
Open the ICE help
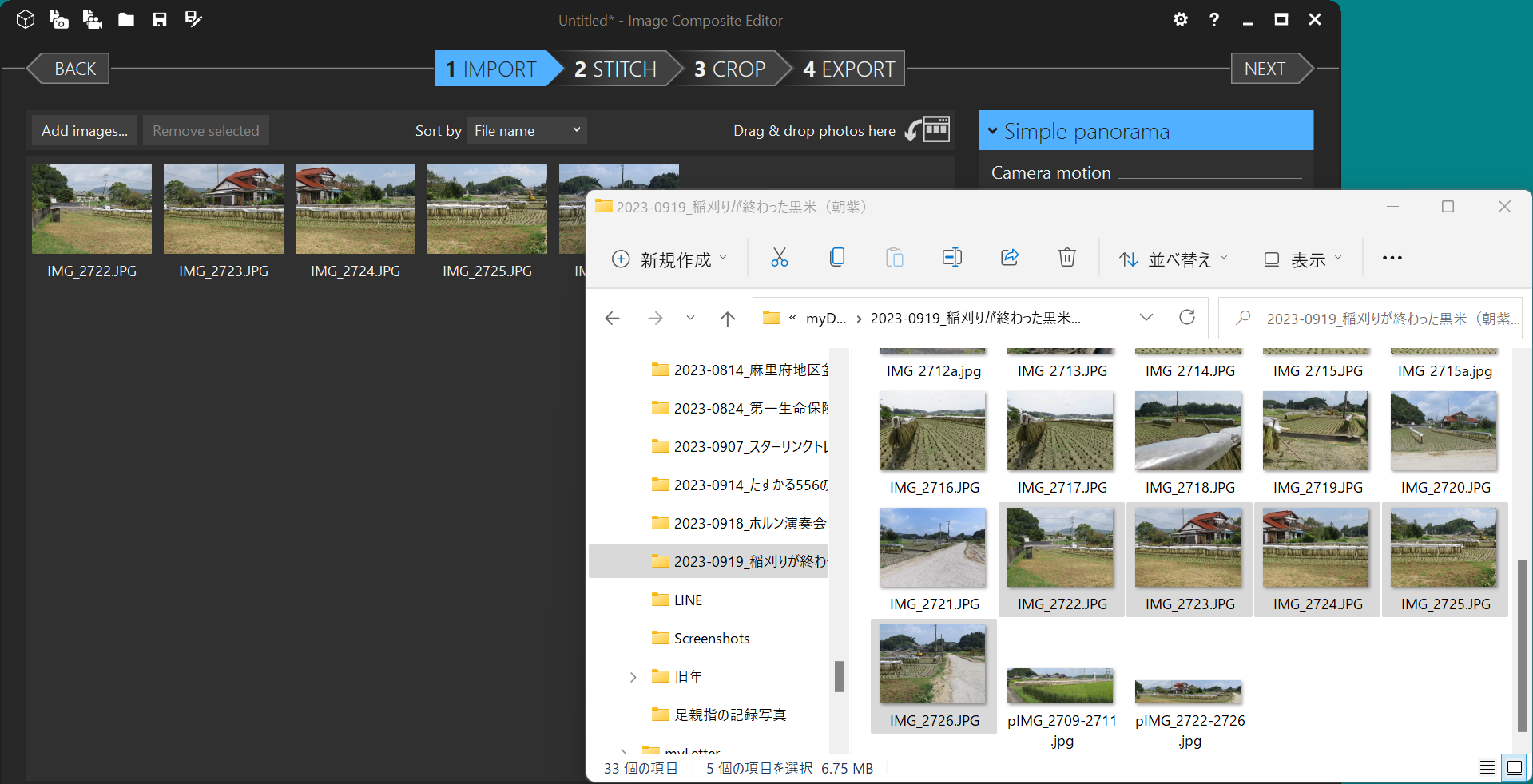click(x=1213, y=19)
